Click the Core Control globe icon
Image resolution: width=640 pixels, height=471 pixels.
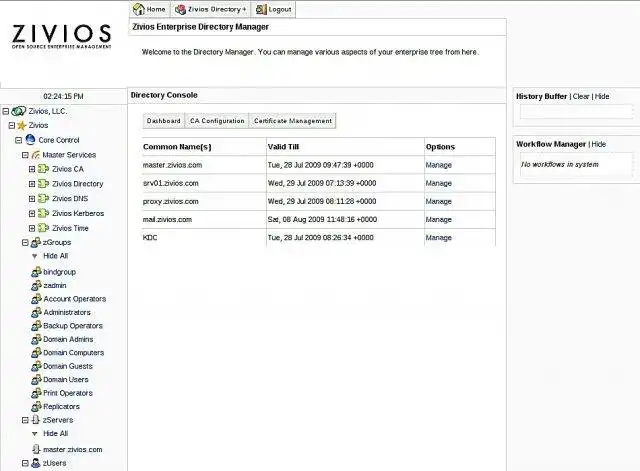pos(30,140)
